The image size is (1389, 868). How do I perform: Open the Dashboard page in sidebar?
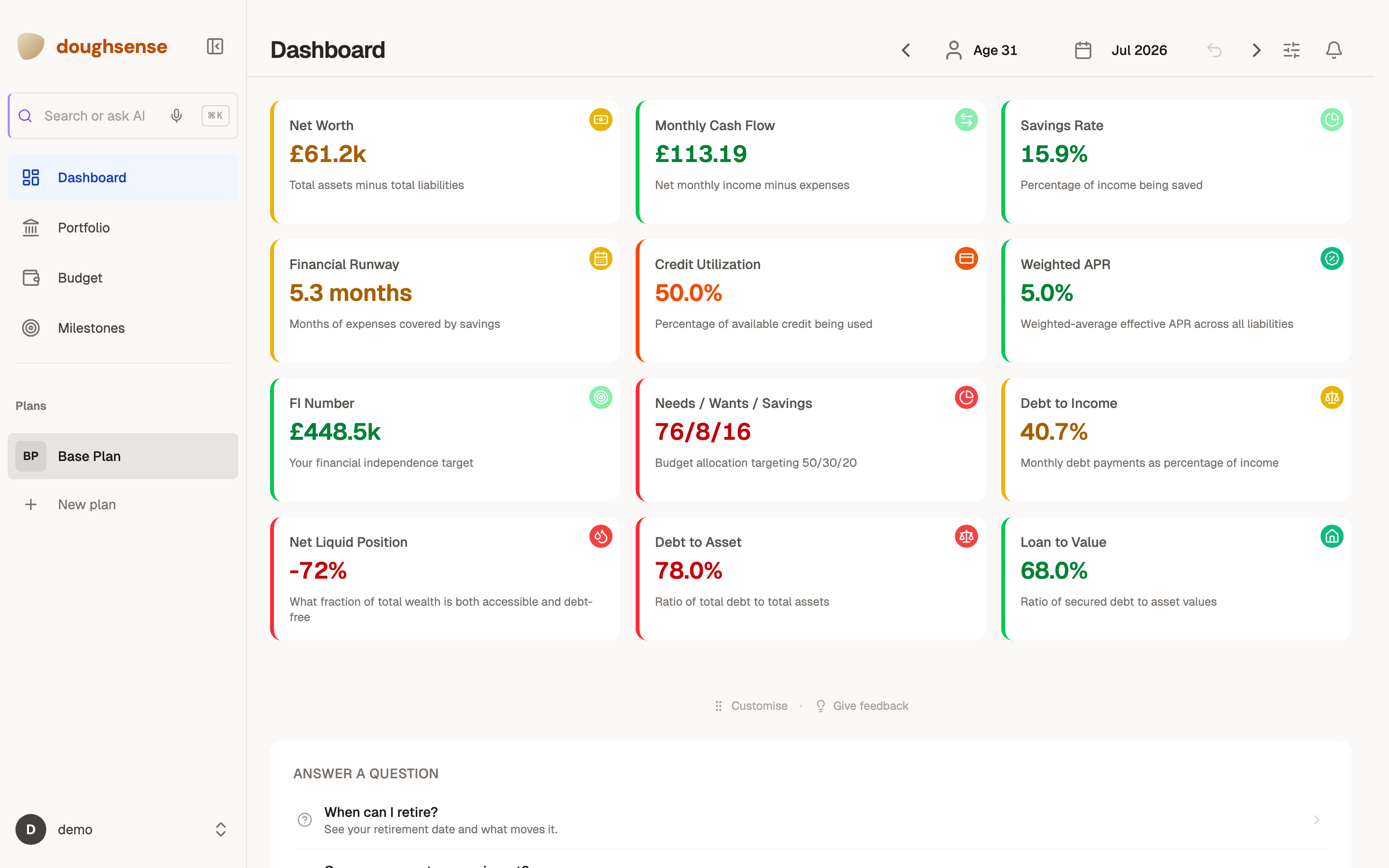click(123, 177)
